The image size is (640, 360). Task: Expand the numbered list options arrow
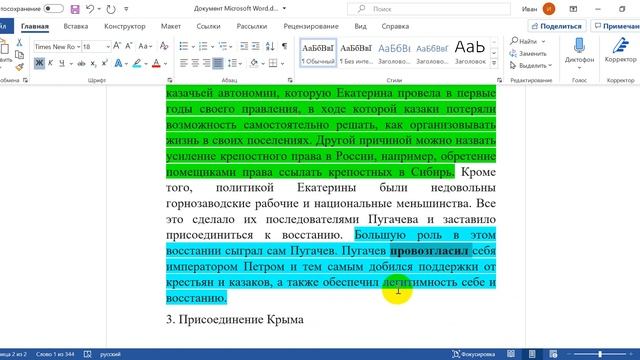click(212, 47)
